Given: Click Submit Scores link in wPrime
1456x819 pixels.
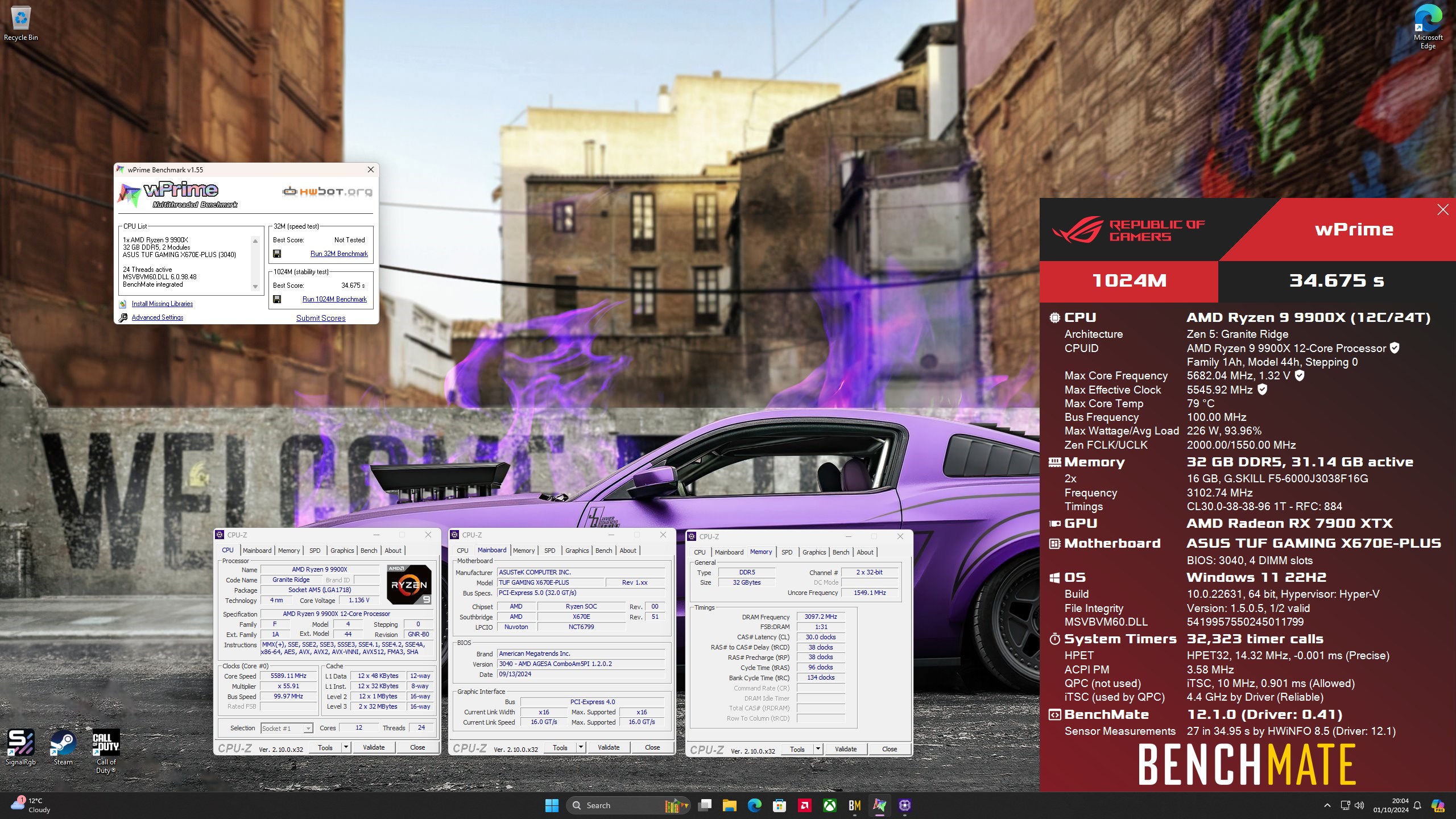Looking at the screenshot, I should point(321,318).
